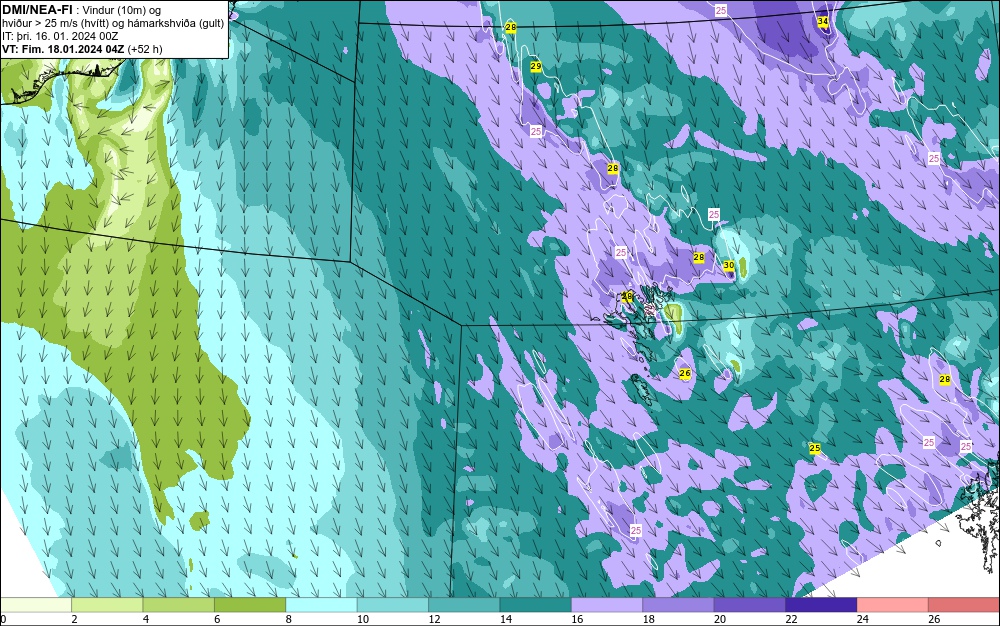Choose the dark teal 14–16 legend swatch
This screenshot has width=1000, height=626.
coord(536,605)
